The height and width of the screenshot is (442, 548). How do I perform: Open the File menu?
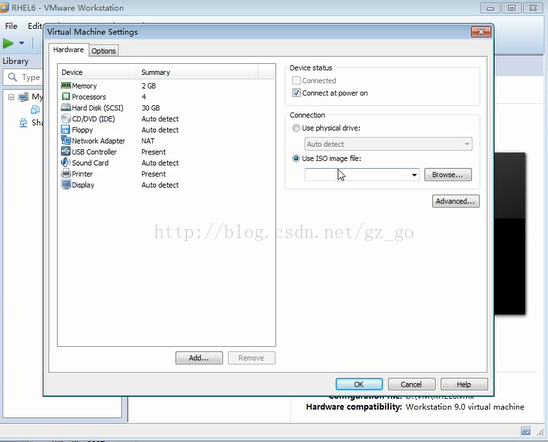pos(11,26)
